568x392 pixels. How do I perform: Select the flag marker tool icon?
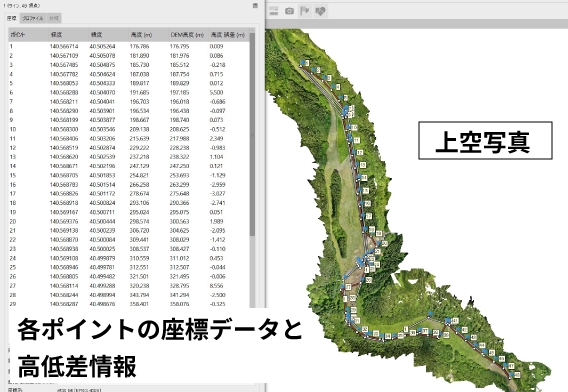point(305,11)
